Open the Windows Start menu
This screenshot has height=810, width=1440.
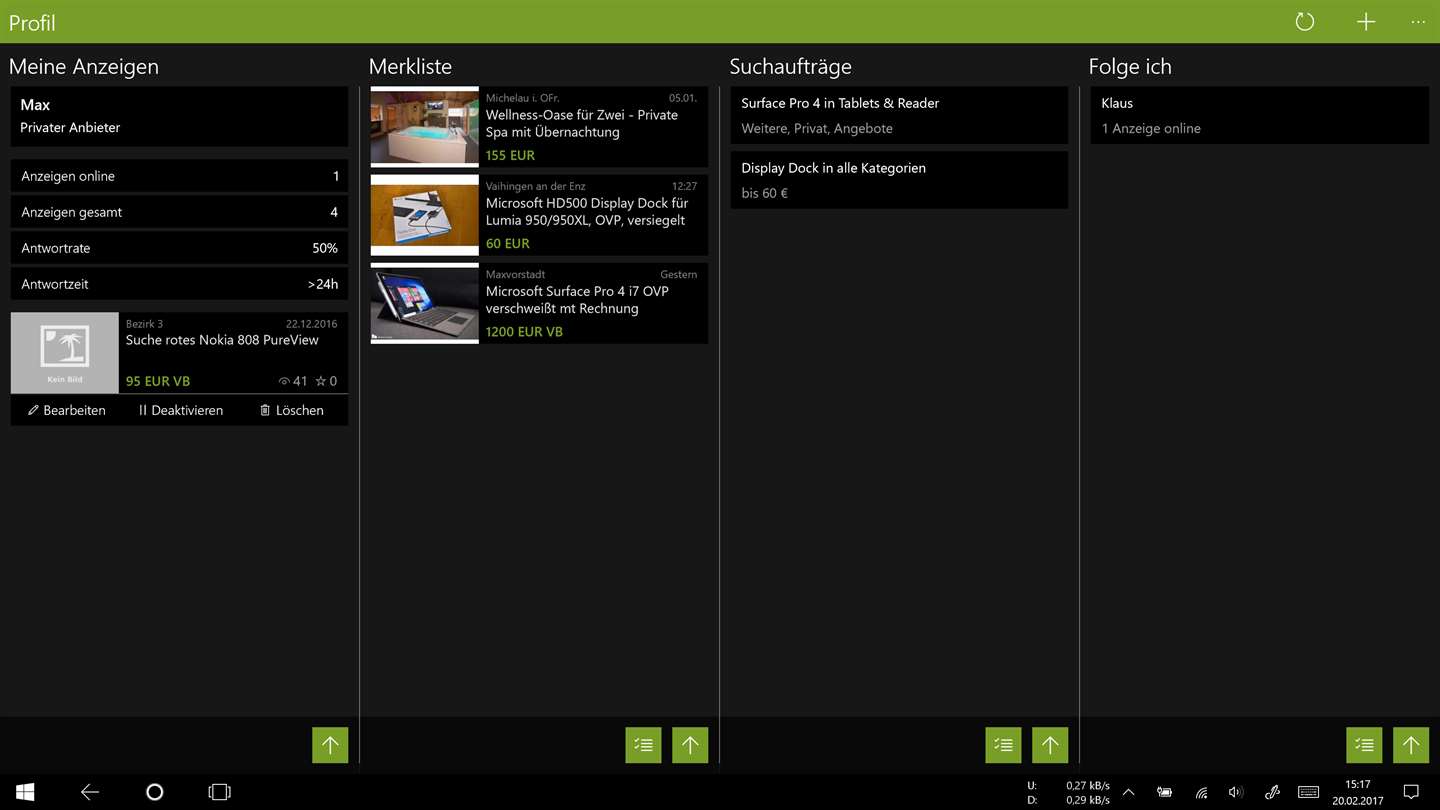tap(25, 792)
